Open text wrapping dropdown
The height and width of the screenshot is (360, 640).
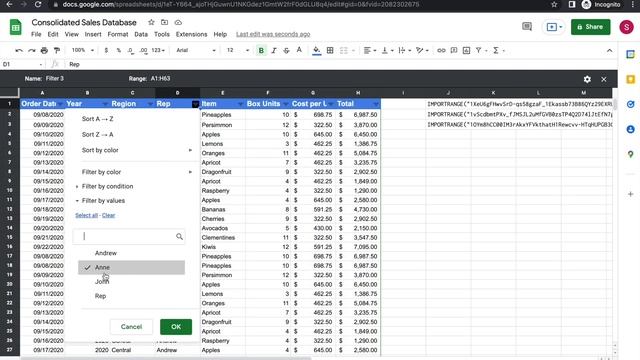[404, 50]
